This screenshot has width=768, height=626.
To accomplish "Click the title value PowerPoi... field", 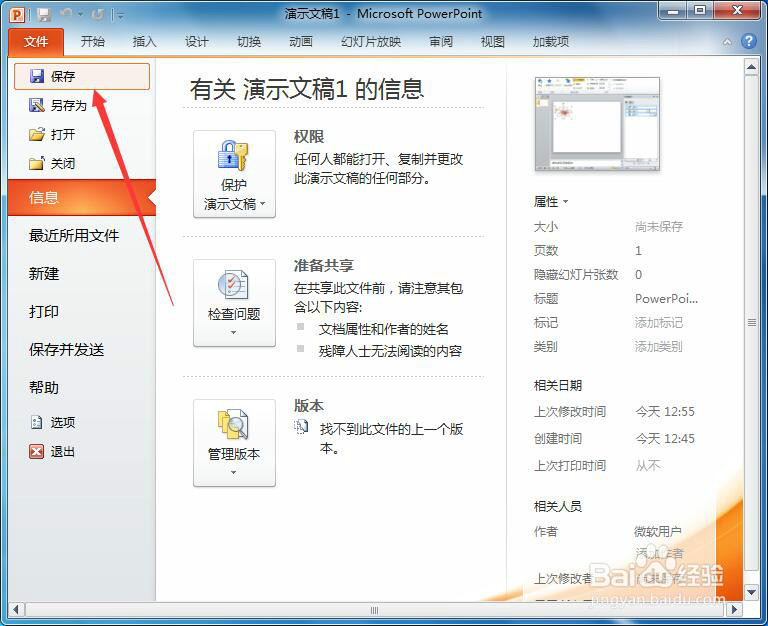I will point(666,298).
